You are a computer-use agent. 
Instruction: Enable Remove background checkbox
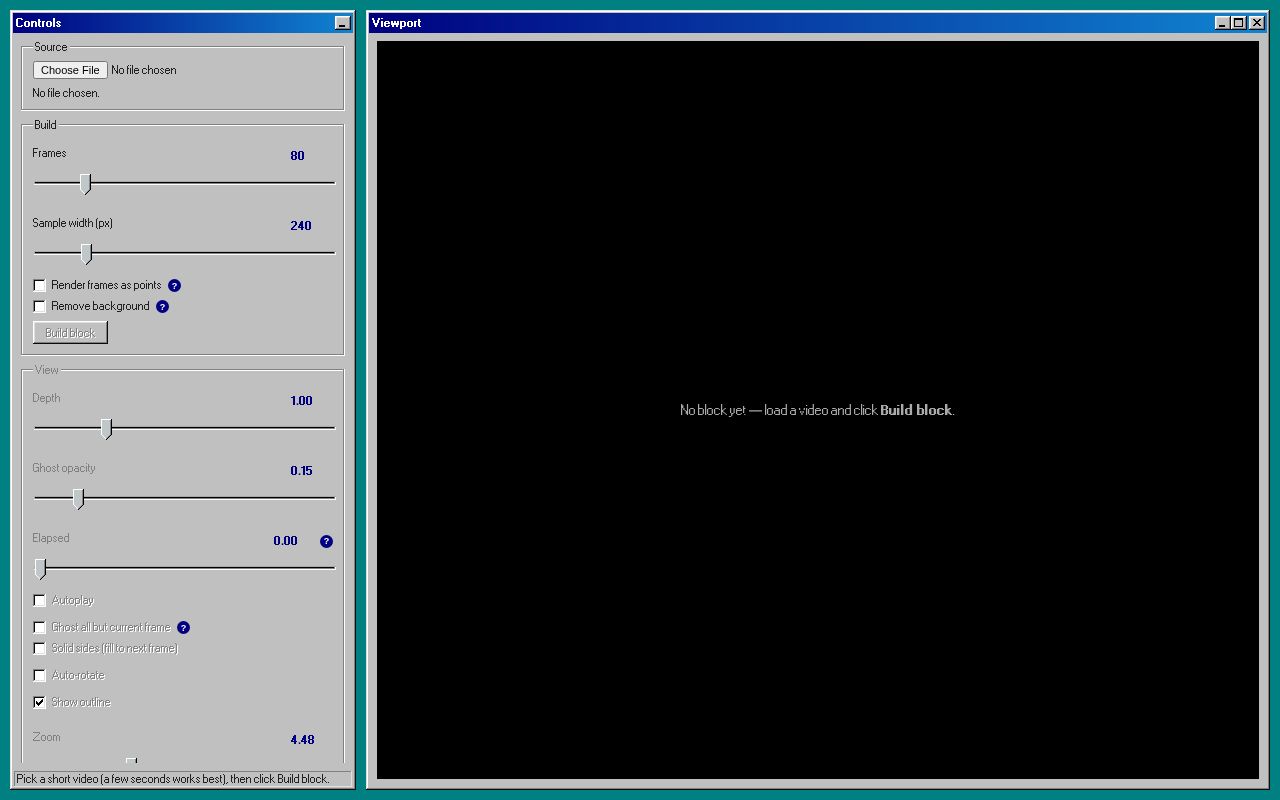coord(40,307)
